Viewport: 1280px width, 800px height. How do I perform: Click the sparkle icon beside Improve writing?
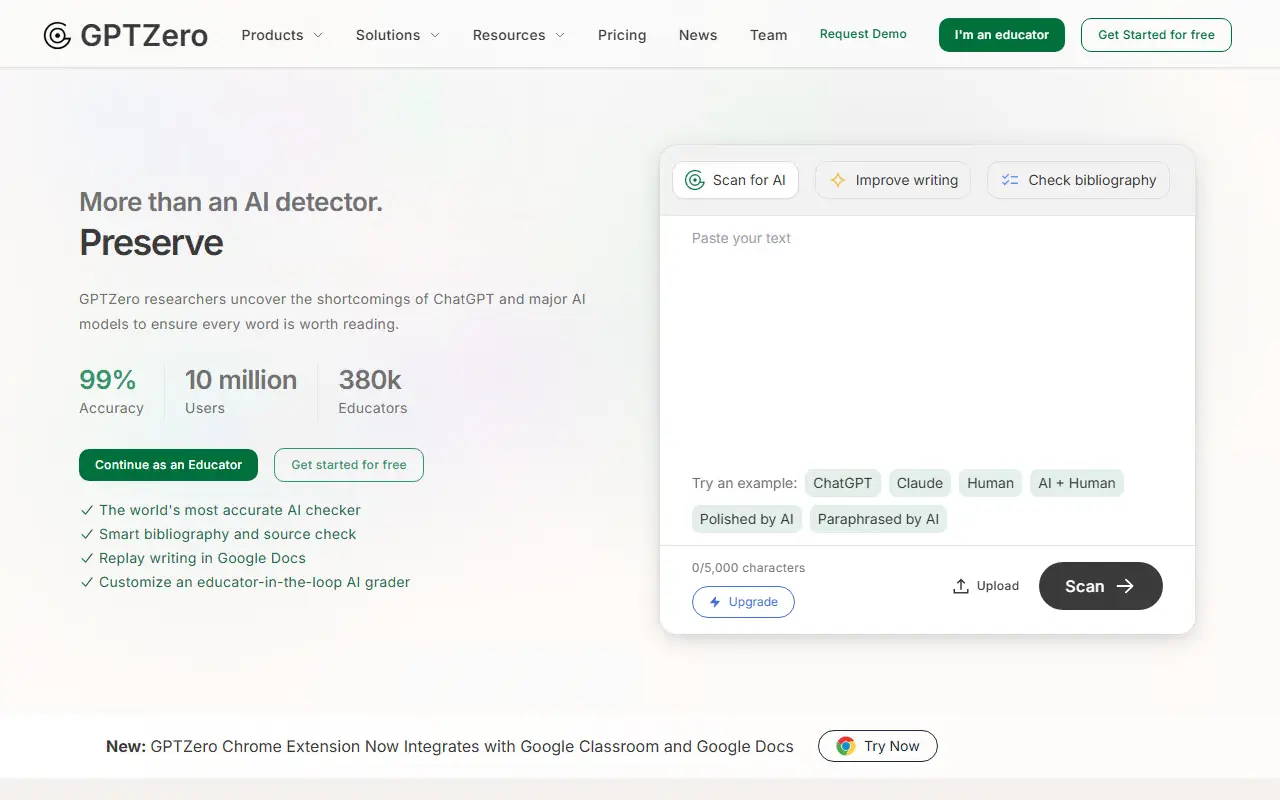point(837,180)
